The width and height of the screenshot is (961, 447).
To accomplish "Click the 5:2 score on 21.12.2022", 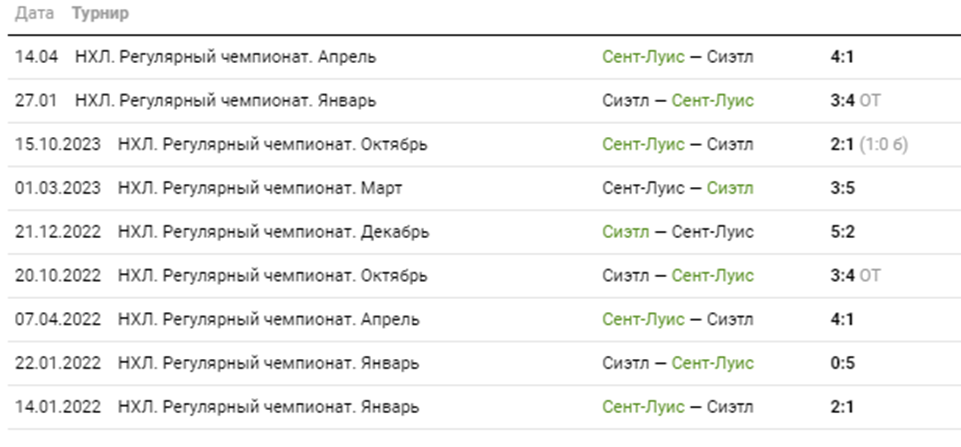I will (841, 232).
